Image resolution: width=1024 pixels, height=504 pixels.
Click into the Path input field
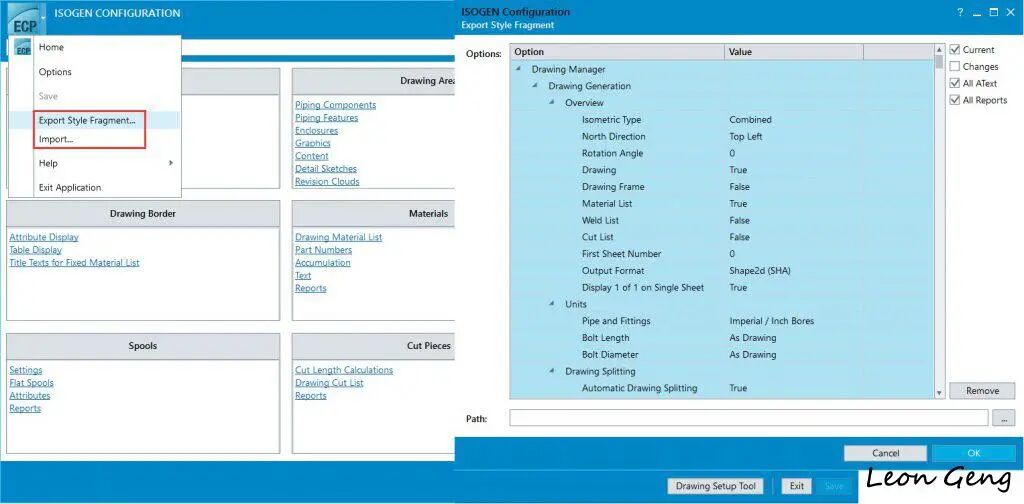coord(748,418)
